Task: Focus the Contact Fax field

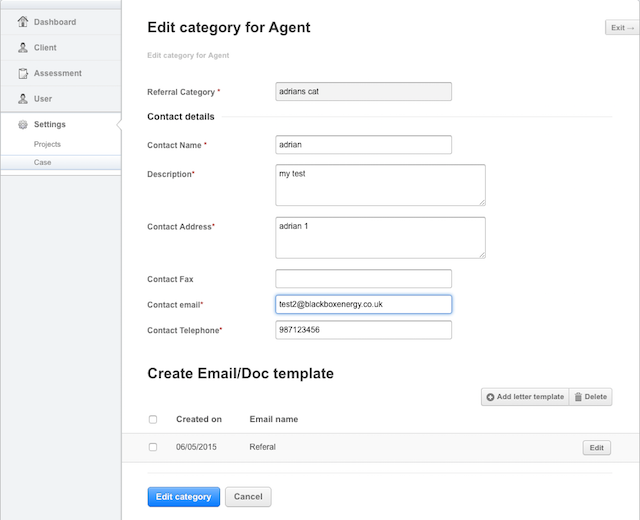Action: (364, 279)
